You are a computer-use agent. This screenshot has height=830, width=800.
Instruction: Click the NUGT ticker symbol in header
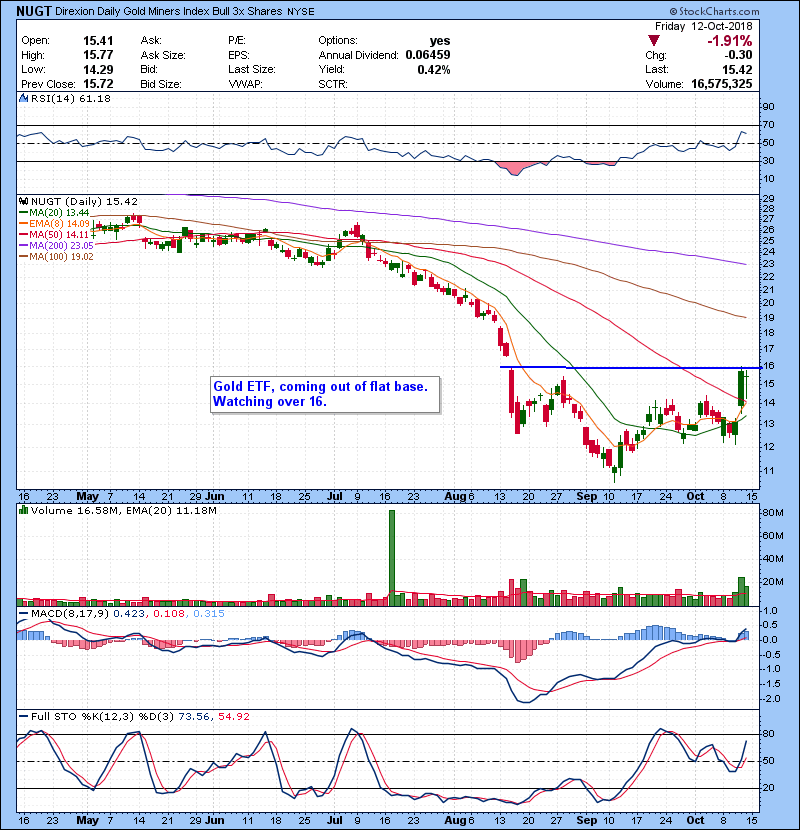34,11
